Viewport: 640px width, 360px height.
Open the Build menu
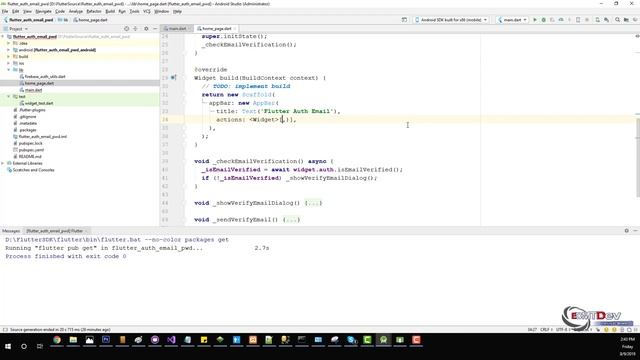110,11
